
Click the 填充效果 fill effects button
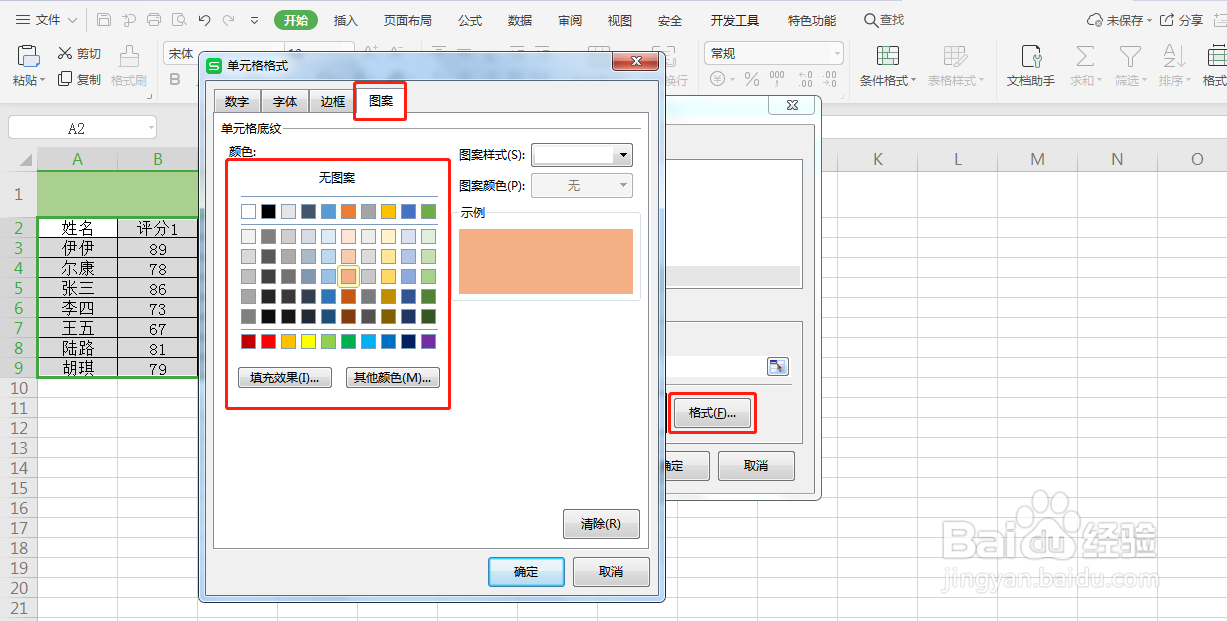[x=285, y=377]
